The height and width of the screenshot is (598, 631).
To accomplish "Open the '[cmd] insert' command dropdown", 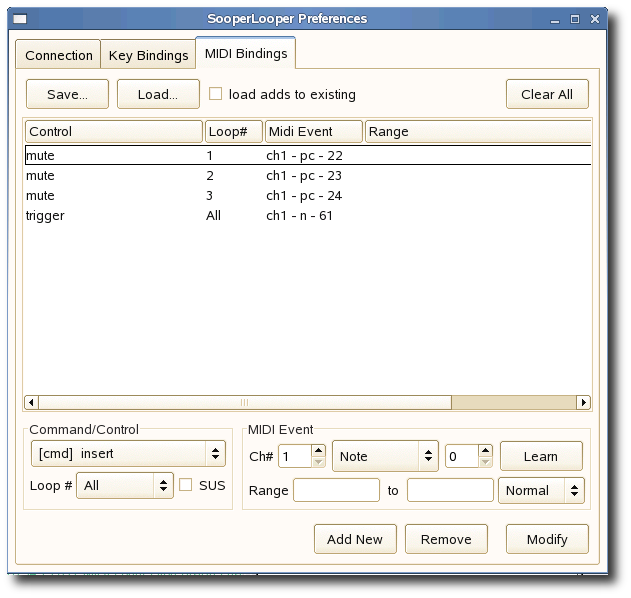I will click(x=128, y=454).
